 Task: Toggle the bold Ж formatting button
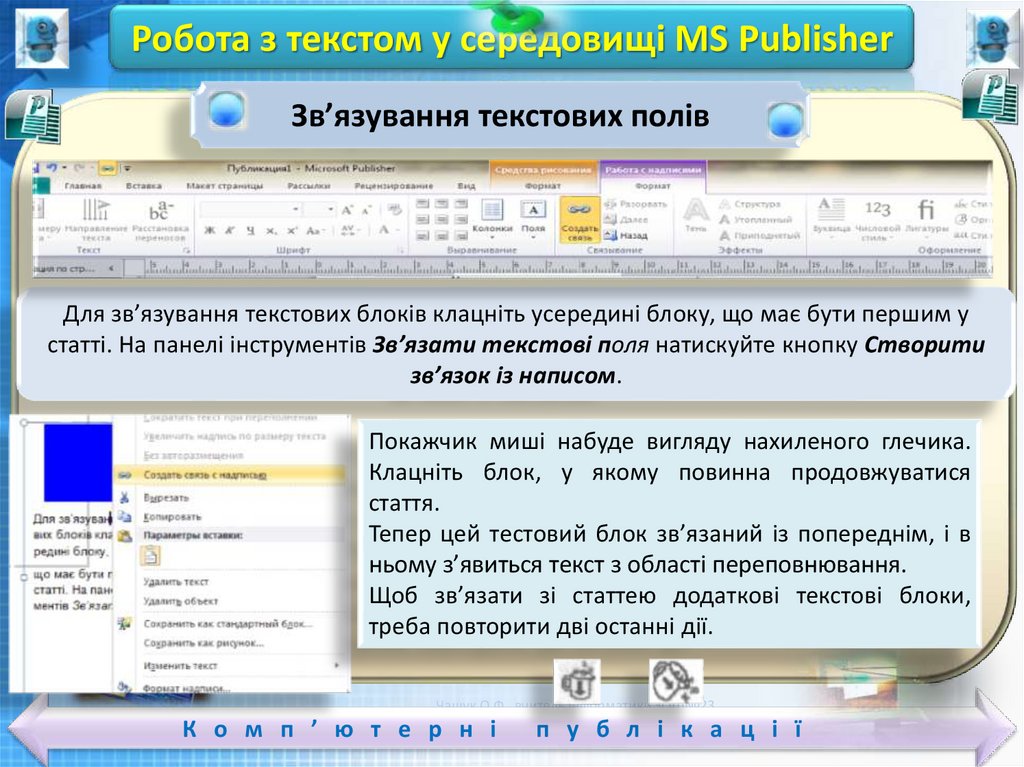tap(210, 230)
